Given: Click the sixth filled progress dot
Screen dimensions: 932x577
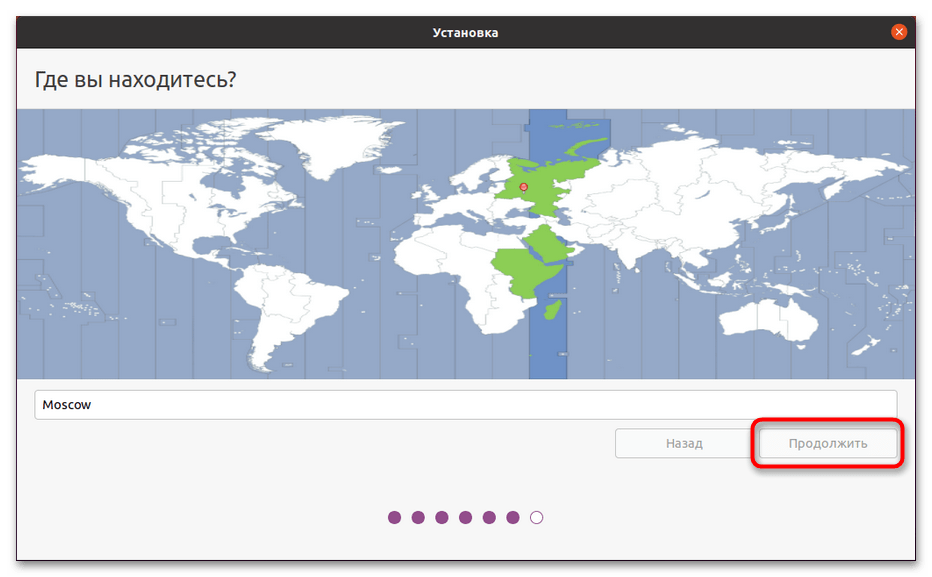Looking at the screenshot, I should coord(513,517).
